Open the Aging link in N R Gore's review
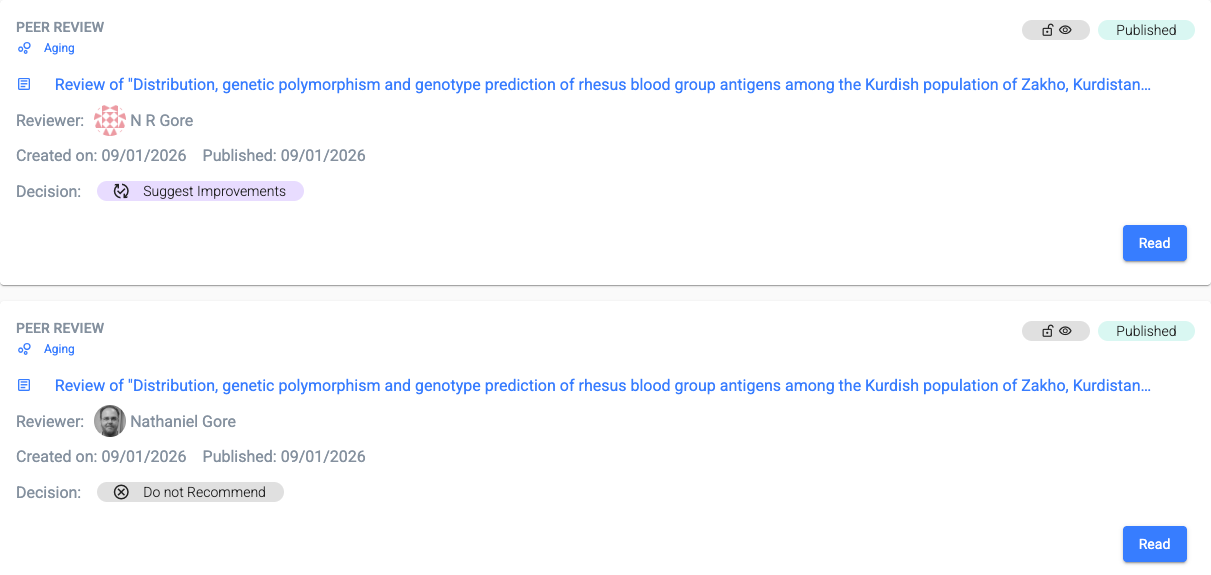 tap(59, 48)
